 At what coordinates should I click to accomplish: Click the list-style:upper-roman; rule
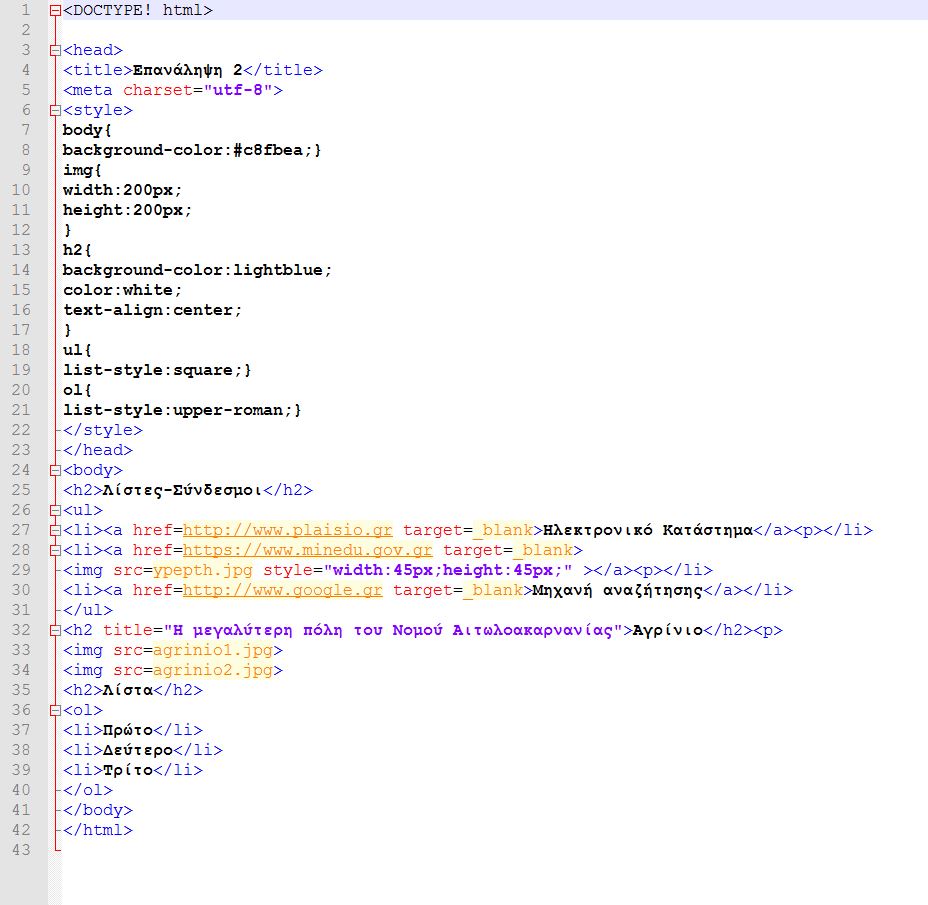click(x=182, y=410)
